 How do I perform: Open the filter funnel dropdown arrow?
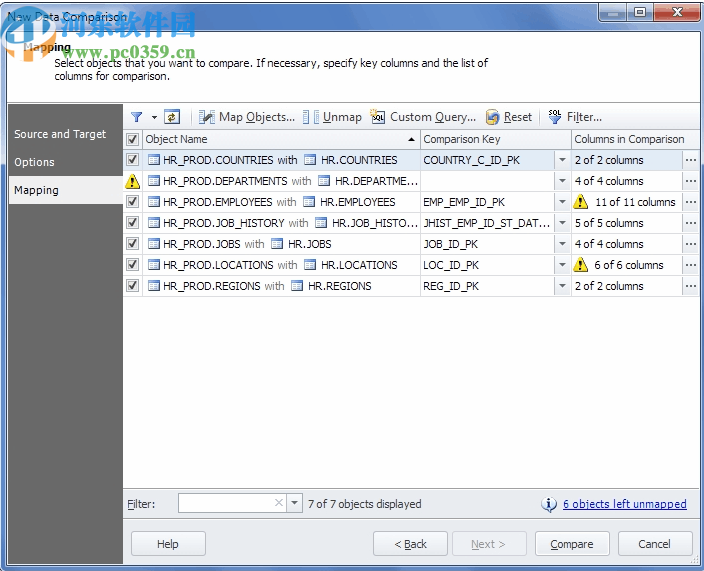(x=154, y=117)
